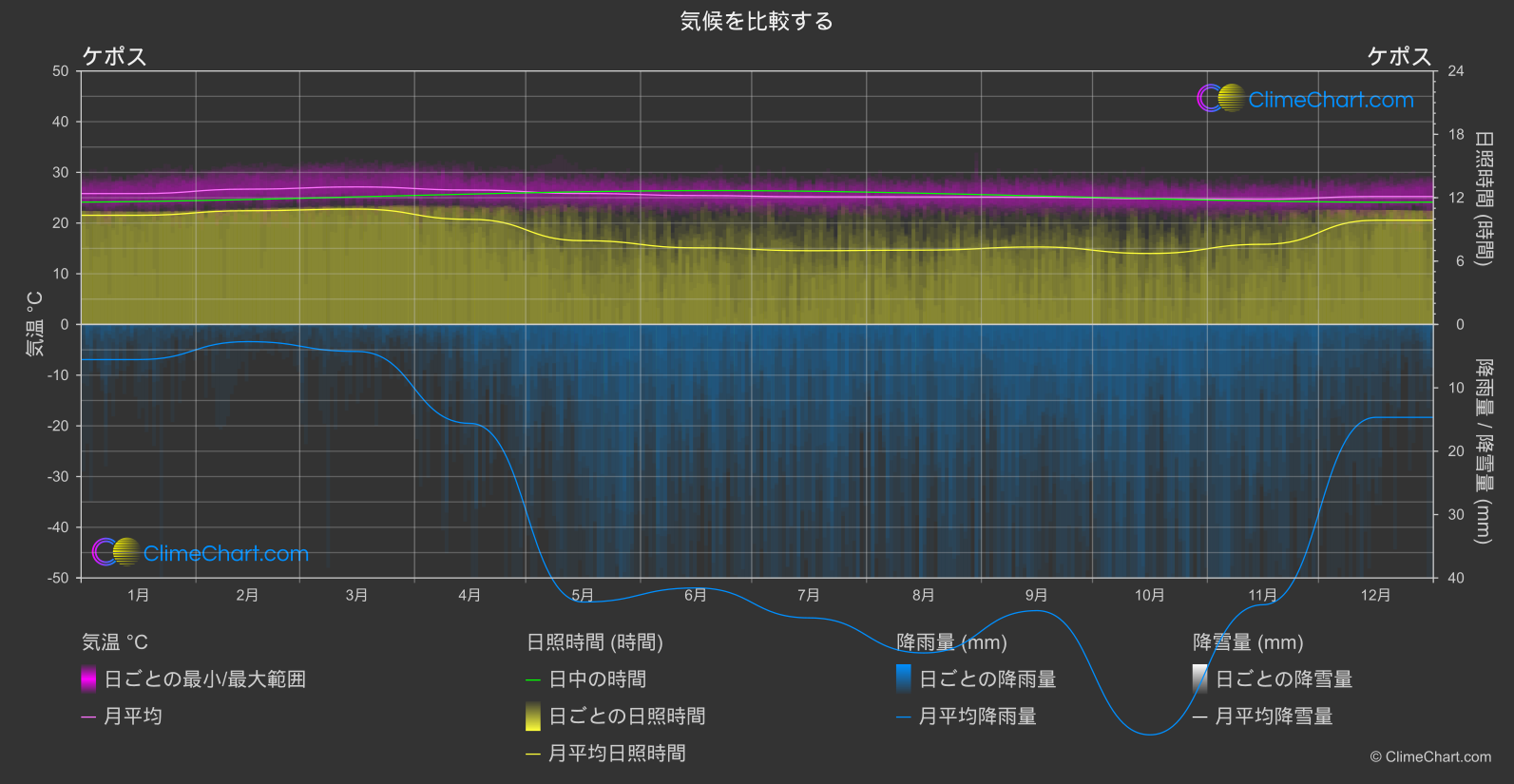Click the 気温 °C legend heading
Viewport: 1514px width, 784px height.
(x=115, y=642)
